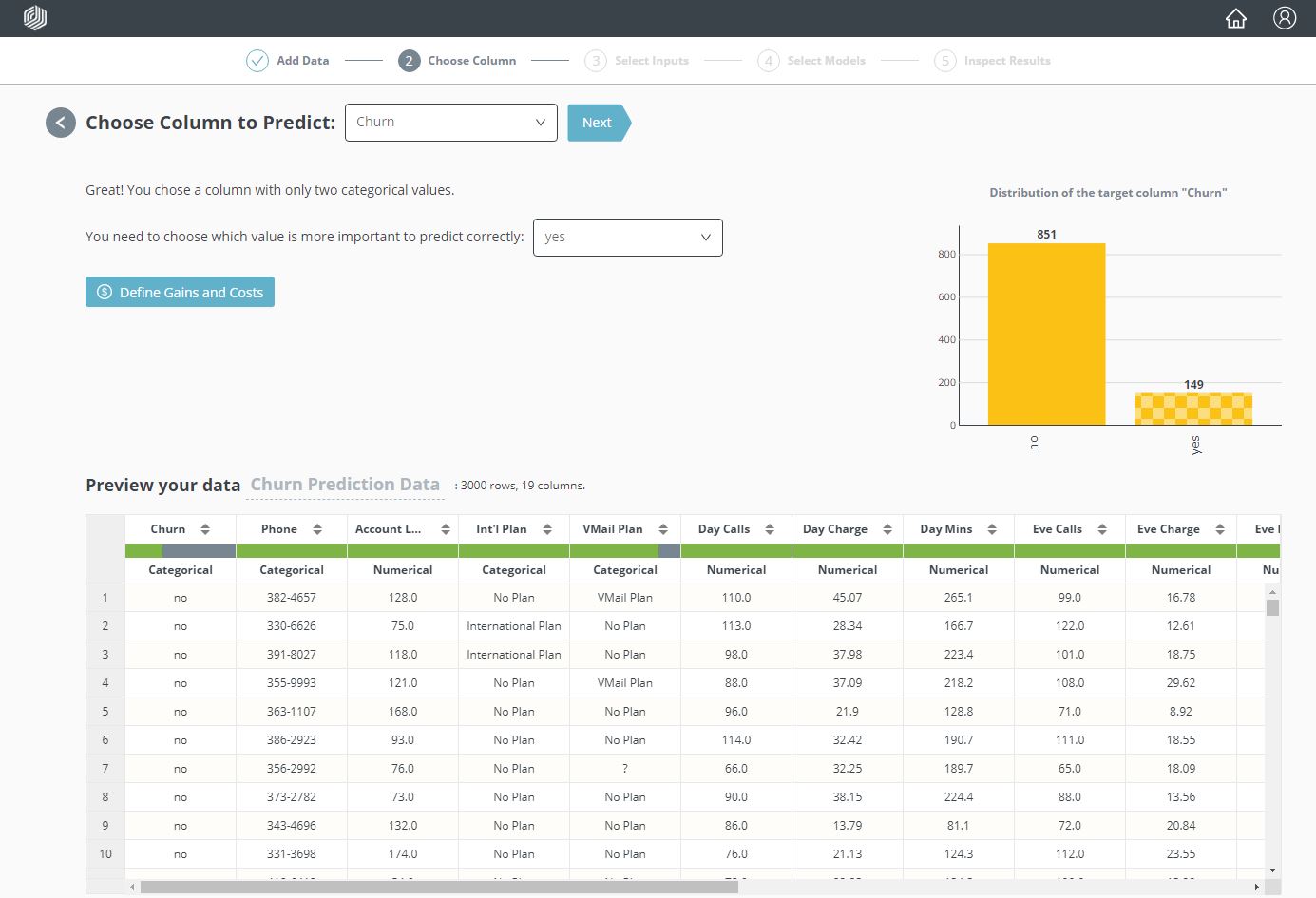Sort by the Int'l Plan column arrows
This screenshot has height=898, width=1316.
(x=547, y=529)
